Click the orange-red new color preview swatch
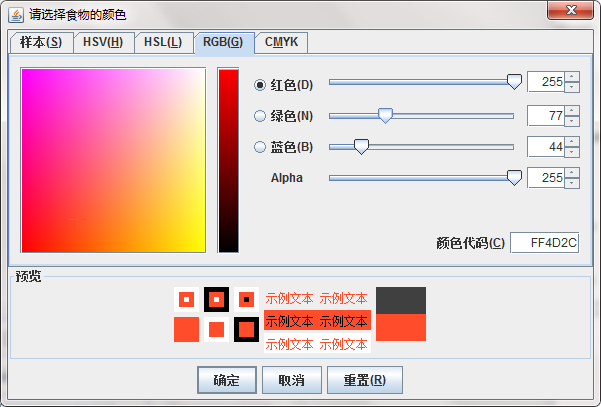The height and width of the screenshot is (407, 601). (x=401, y=327)
